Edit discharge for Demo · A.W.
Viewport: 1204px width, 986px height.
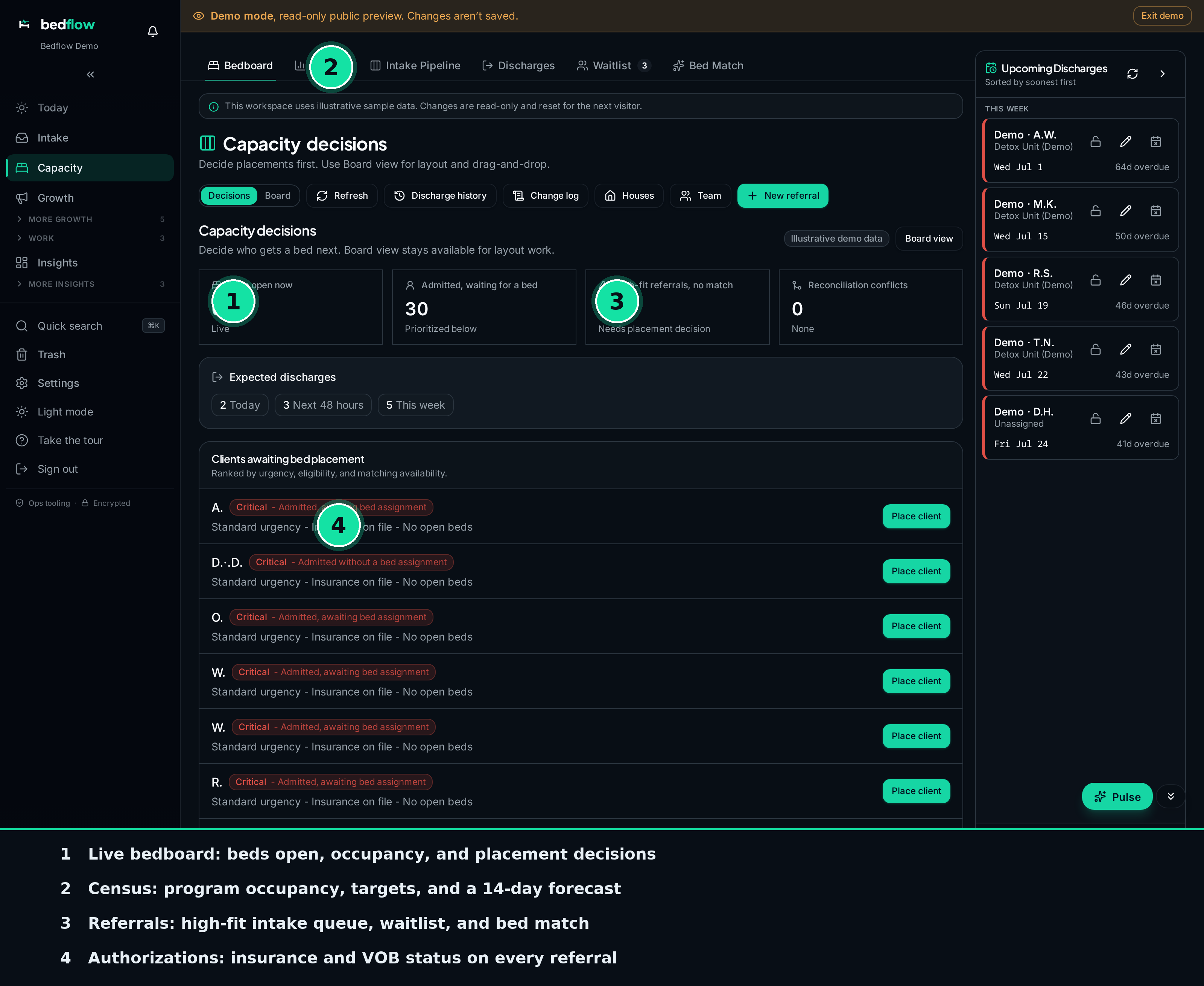[x=1126, y=142]
